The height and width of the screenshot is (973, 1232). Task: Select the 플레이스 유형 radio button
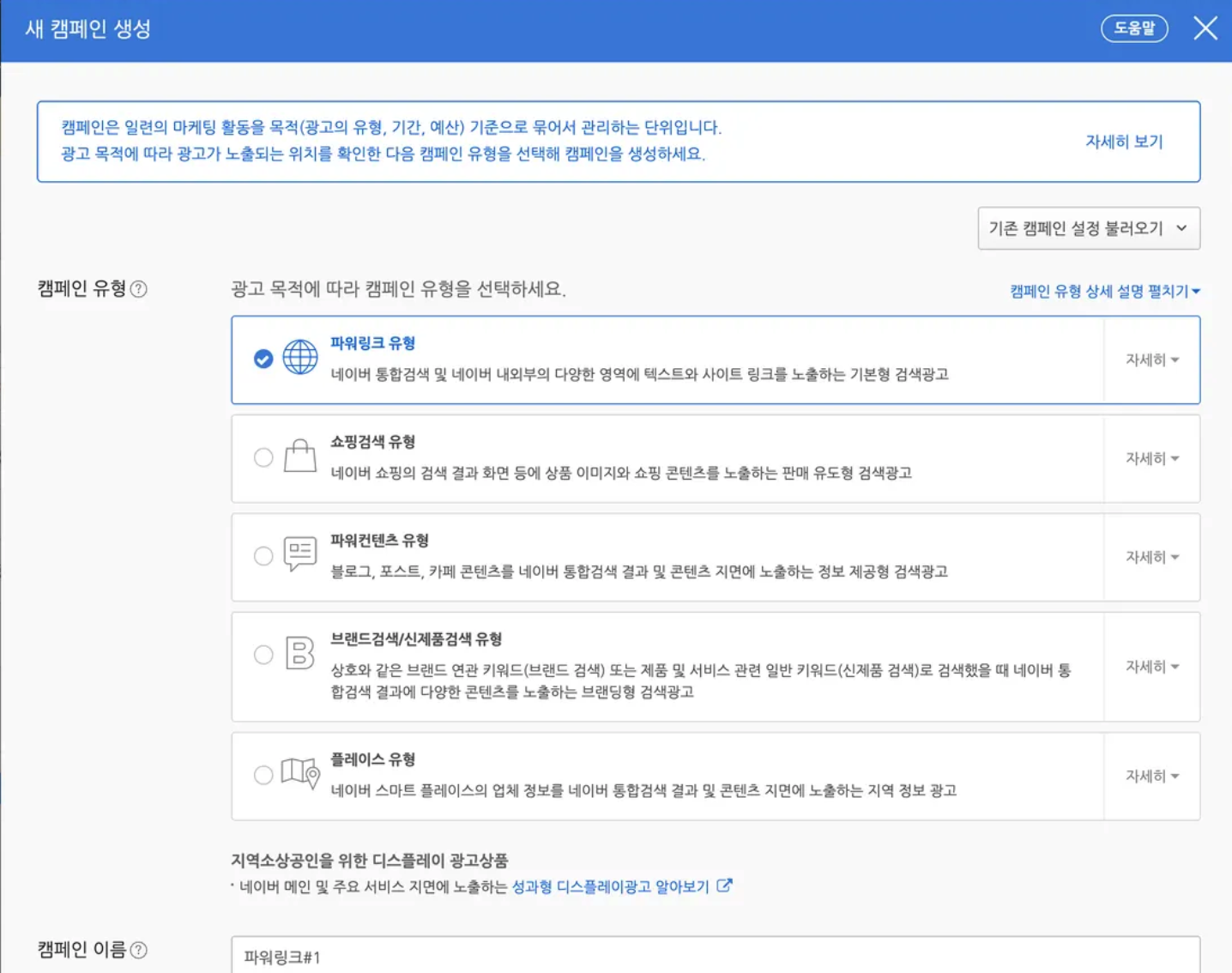click(263, 775)
